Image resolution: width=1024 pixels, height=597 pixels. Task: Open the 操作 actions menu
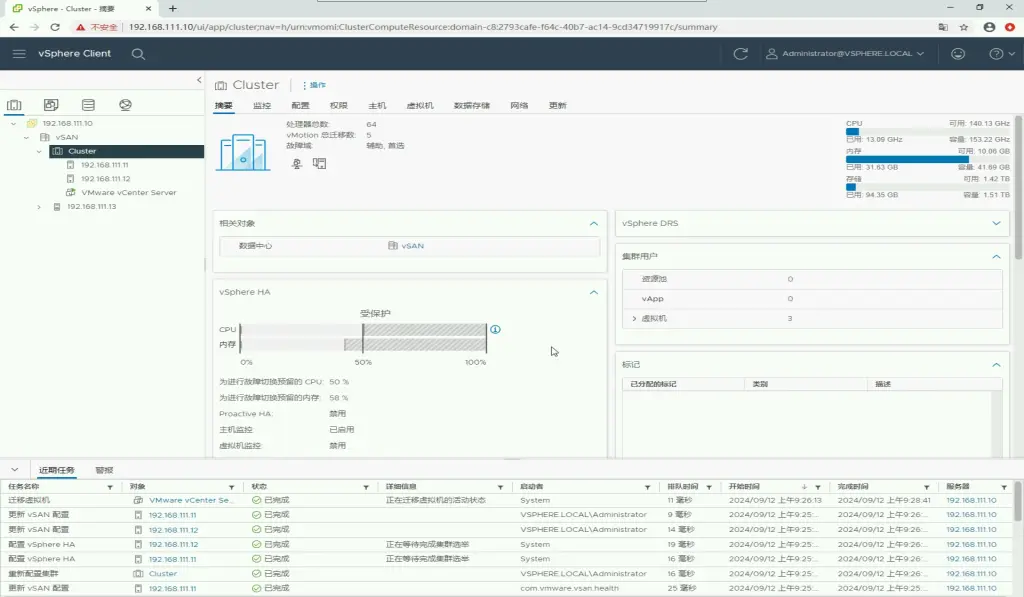pos(314,85)
